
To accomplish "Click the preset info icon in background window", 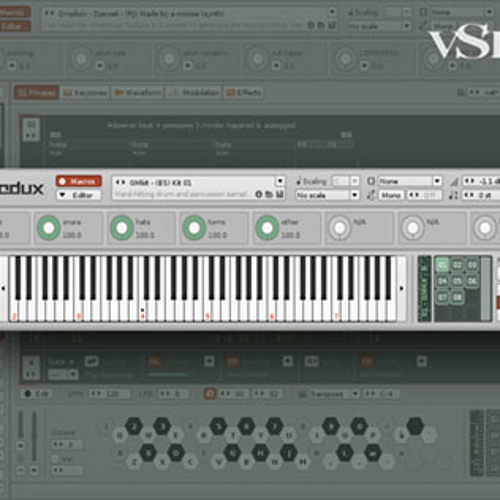I will [310, 25].
